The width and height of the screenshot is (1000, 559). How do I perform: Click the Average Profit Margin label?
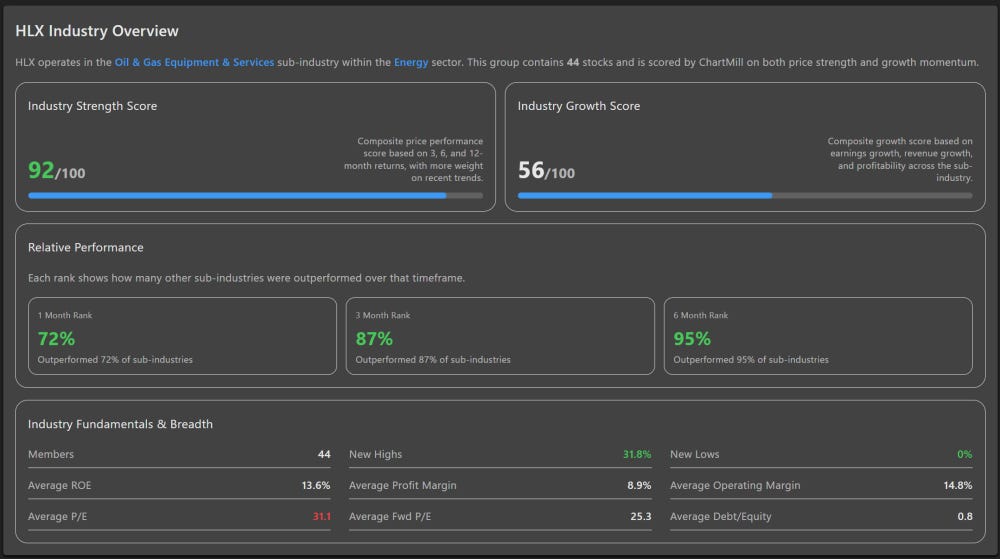click(402, 485)
